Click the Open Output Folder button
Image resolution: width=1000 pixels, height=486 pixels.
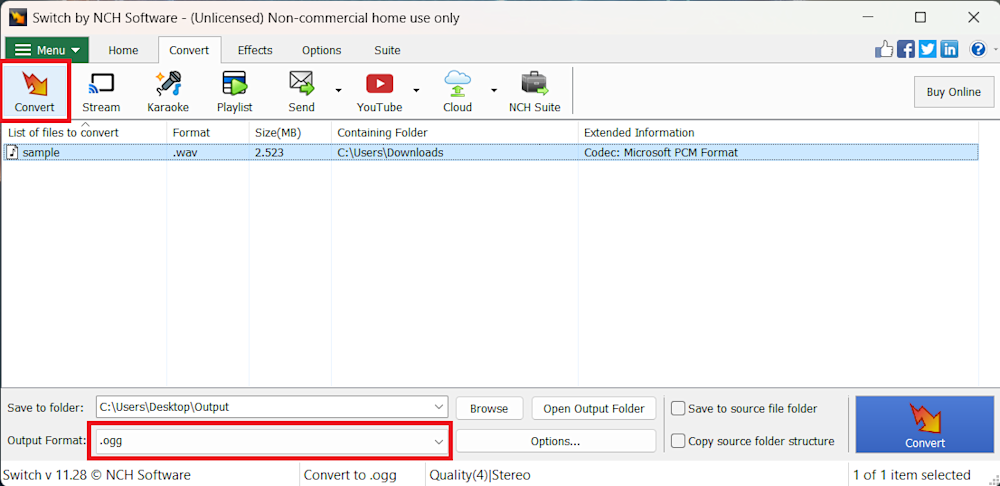(x=594, y=409)
